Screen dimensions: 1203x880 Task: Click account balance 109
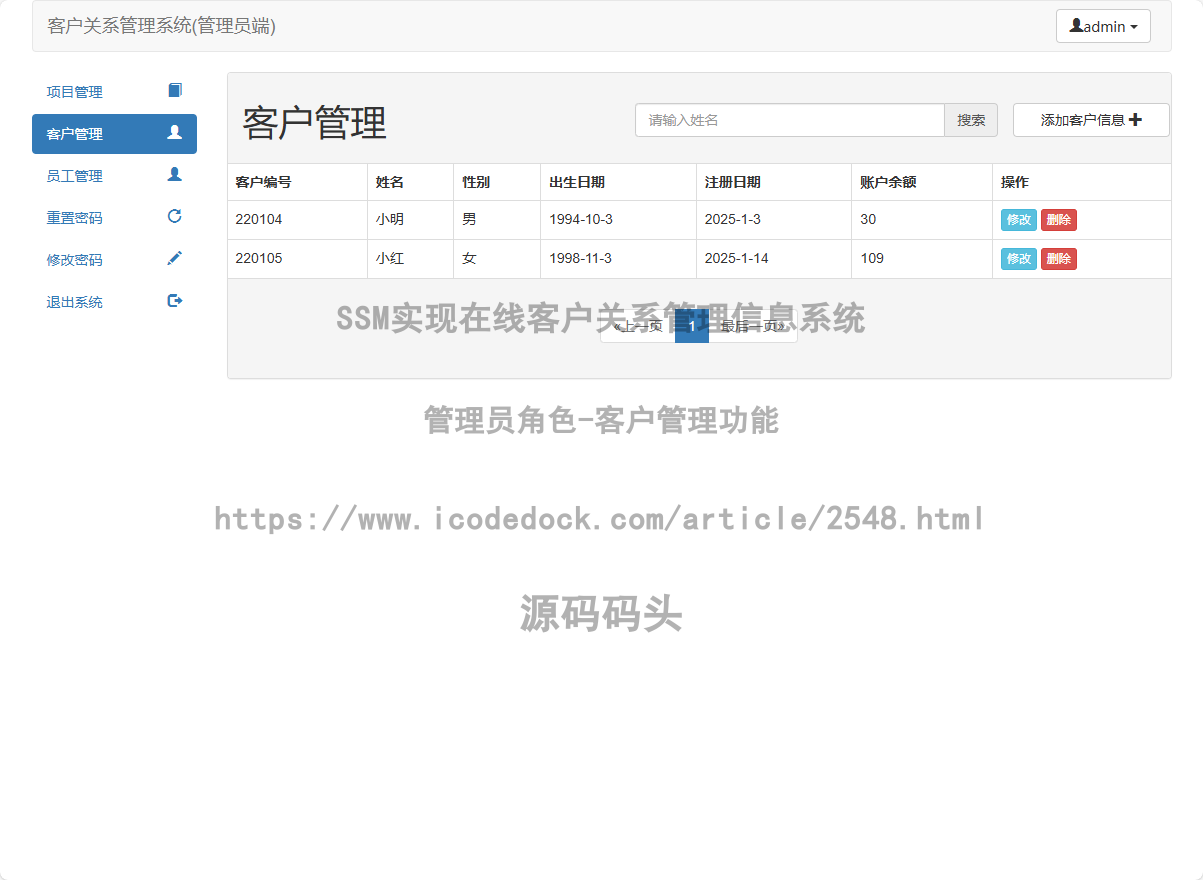872,258
